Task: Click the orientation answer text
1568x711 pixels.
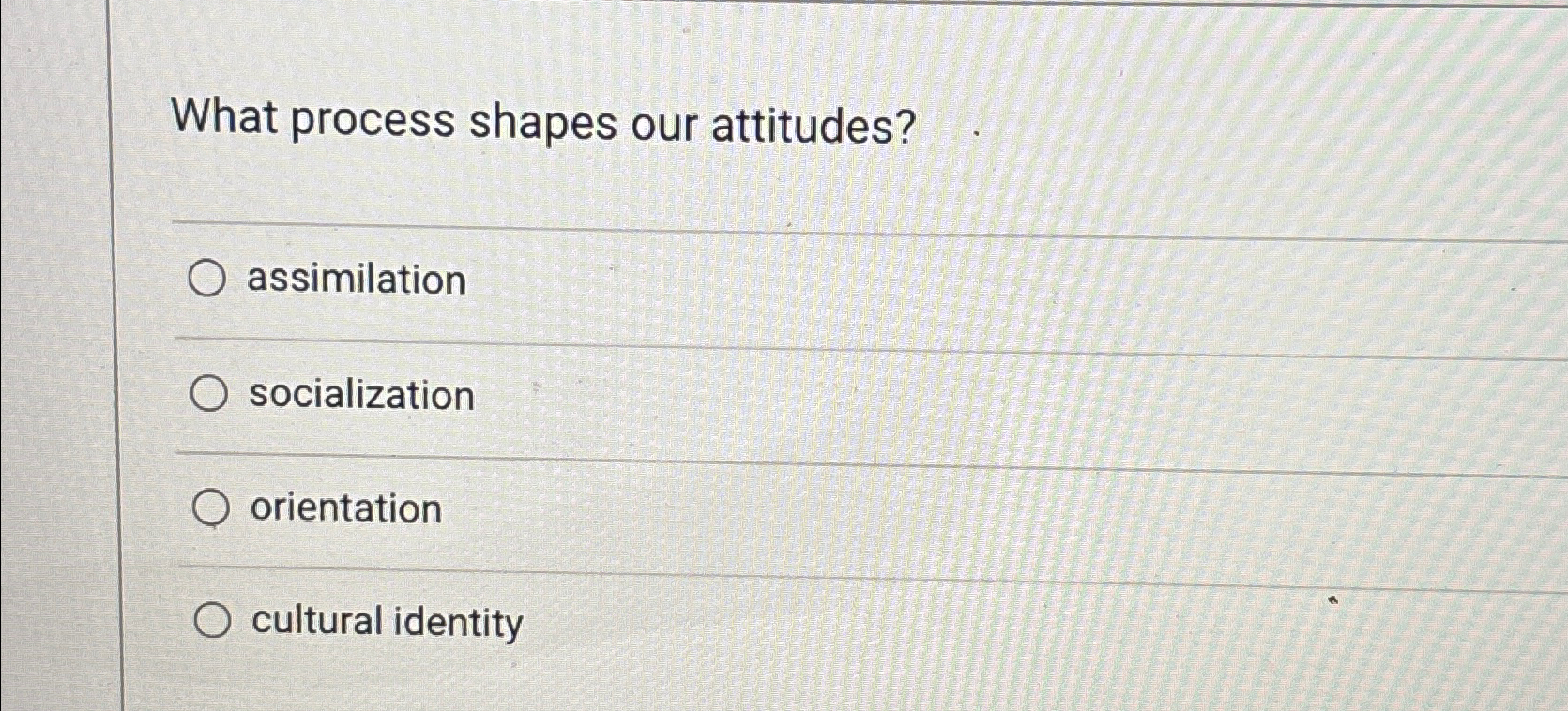Action: tap(344, 508)
